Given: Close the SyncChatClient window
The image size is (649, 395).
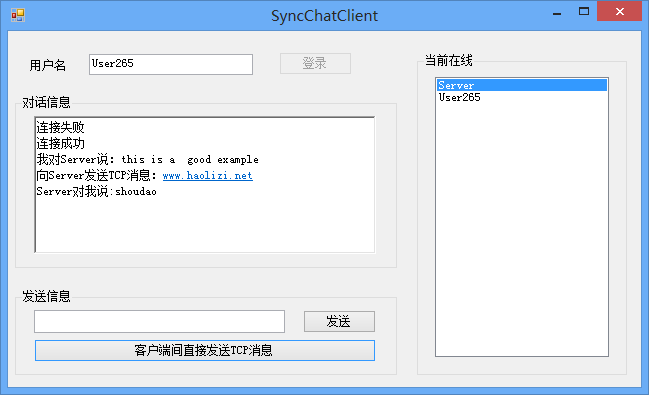Looking at the screenshot, I should click(619, 11).
